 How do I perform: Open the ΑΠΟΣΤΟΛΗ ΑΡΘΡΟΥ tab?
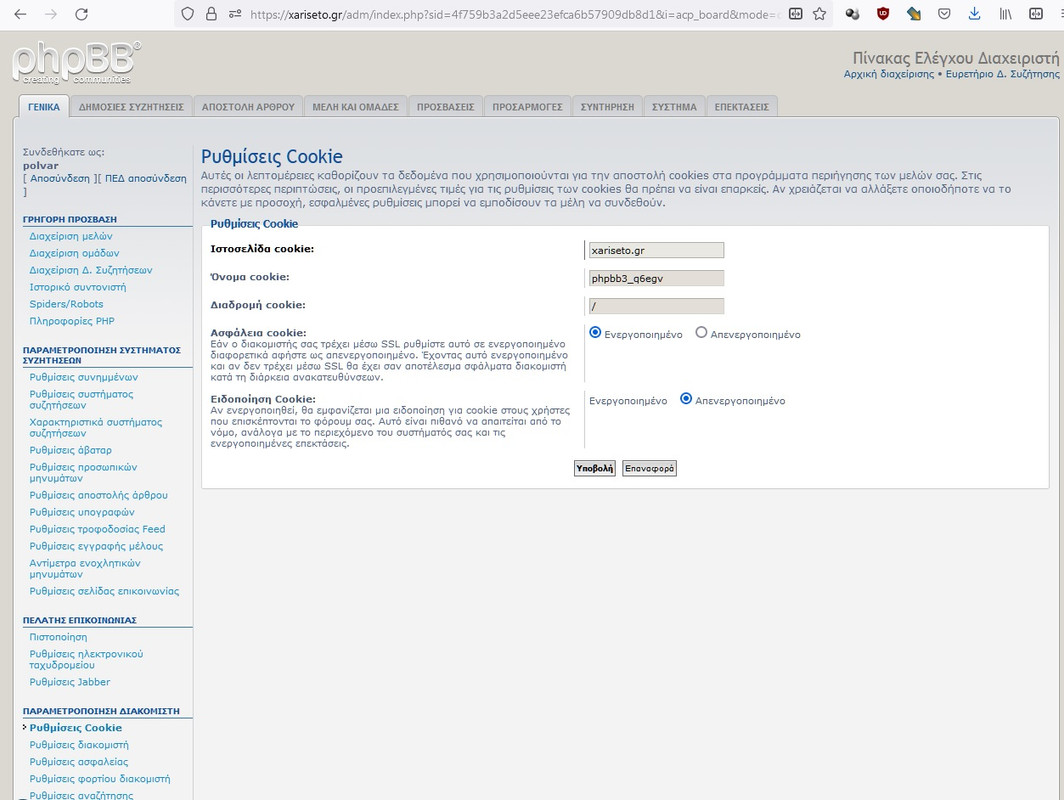click(x=248, y=107)
